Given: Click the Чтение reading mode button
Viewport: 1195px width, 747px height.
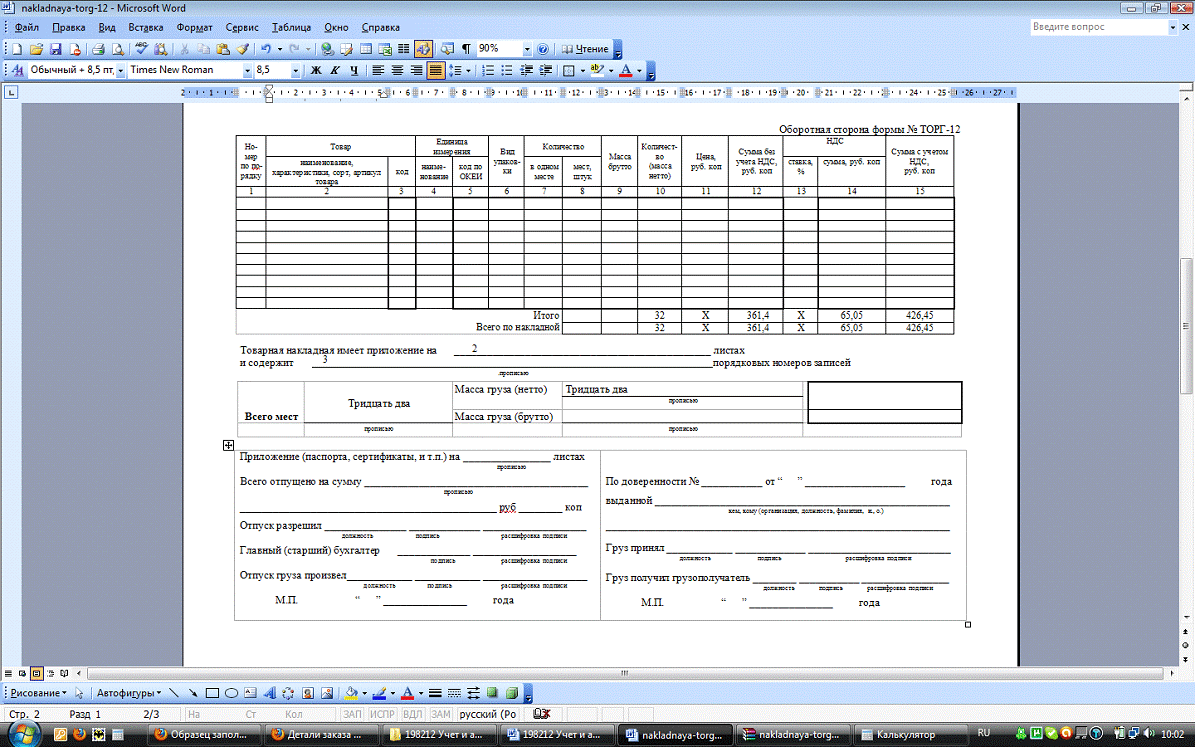Looking at the screenshot, I should coord(585,48).
